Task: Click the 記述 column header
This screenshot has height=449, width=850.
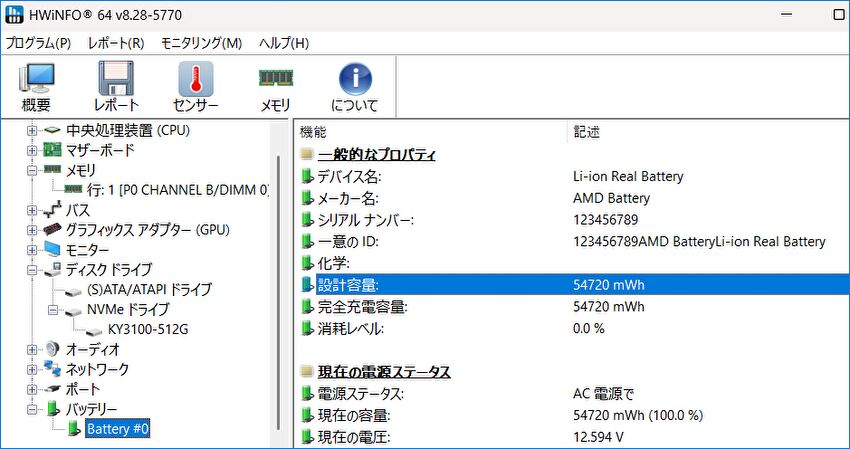Action: coord(587,131)
